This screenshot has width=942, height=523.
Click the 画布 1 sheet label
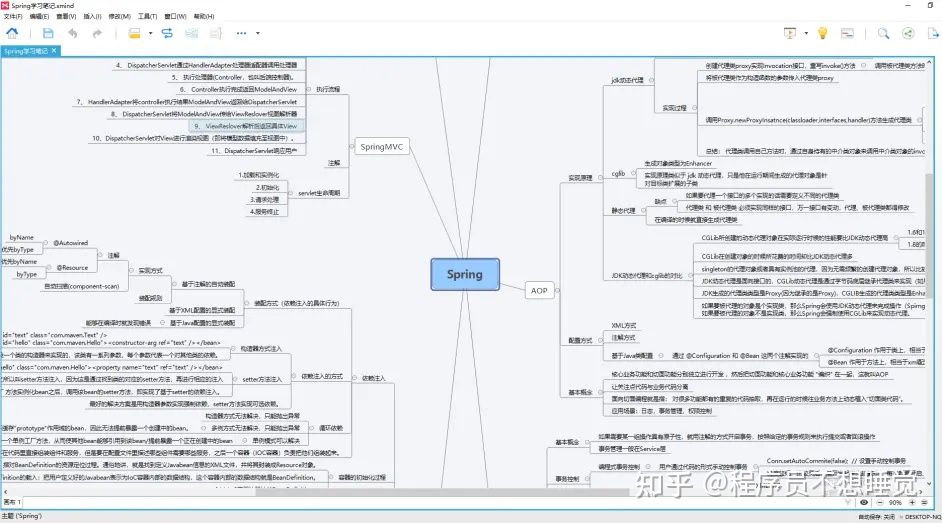[x=12, y=502]
